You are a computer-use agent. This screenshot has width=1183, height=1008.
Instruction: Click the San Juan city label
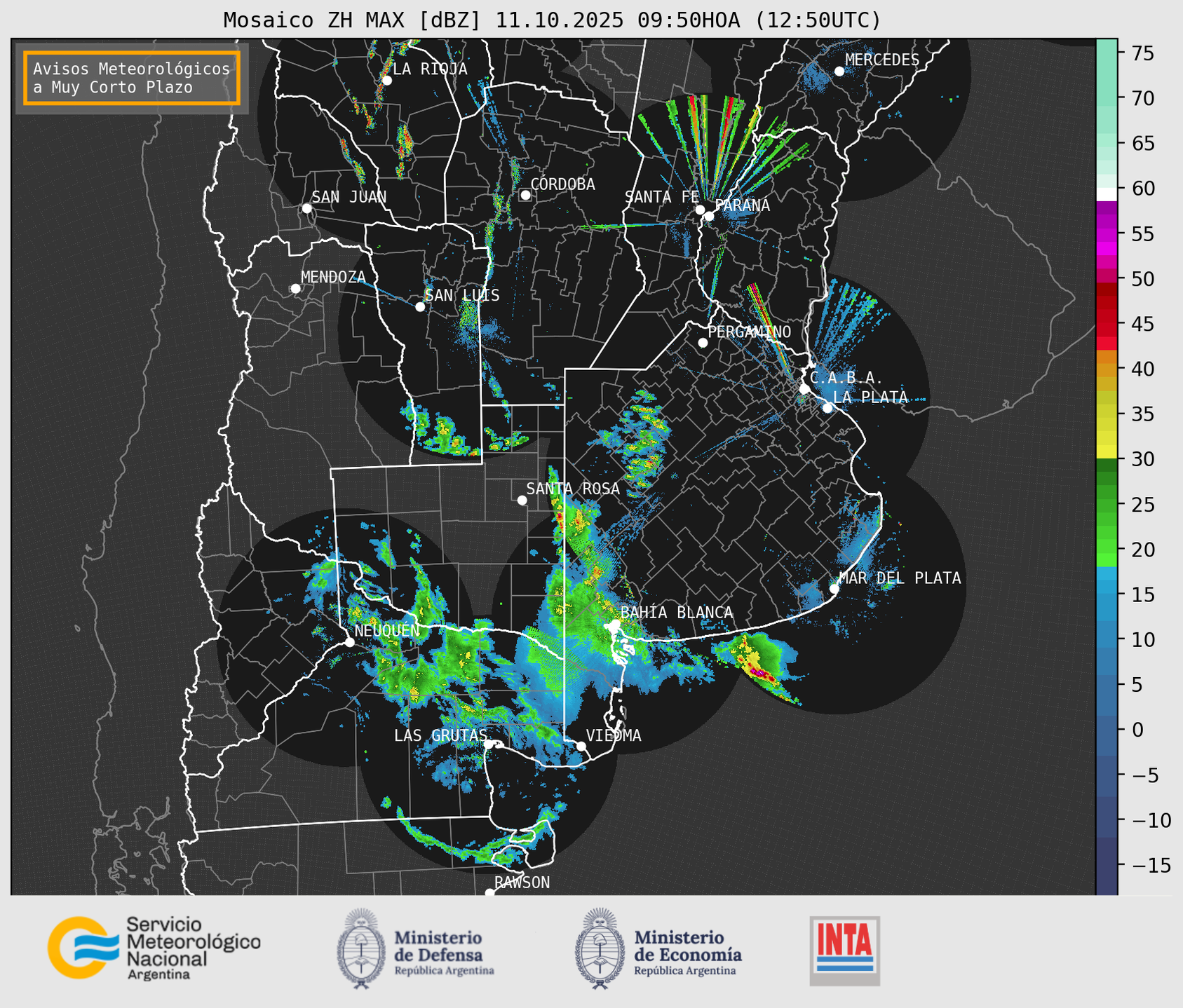click(349, 197)
